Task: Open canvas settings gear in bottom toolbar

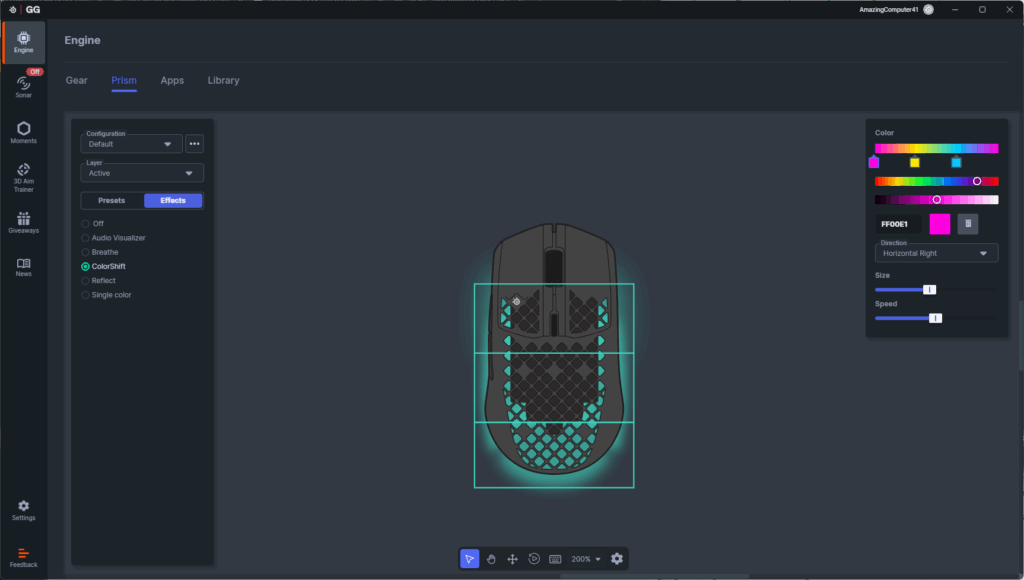Action: [617, 559]
